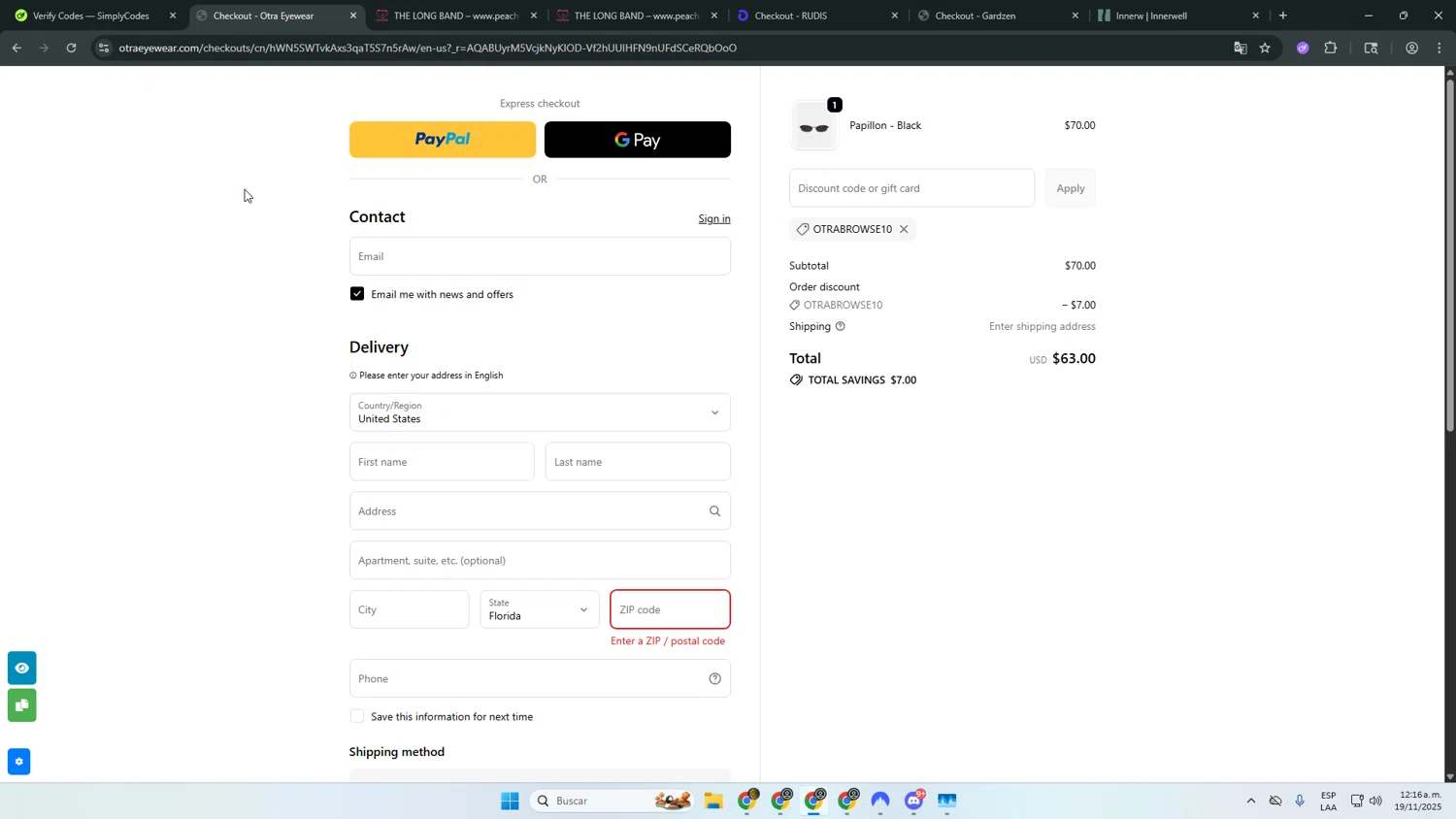Open the Chrome three-dot menu
Image resolution: width=1456 pixels, height=819 pixels.
pyautogui.click(x=1439, y=48)
